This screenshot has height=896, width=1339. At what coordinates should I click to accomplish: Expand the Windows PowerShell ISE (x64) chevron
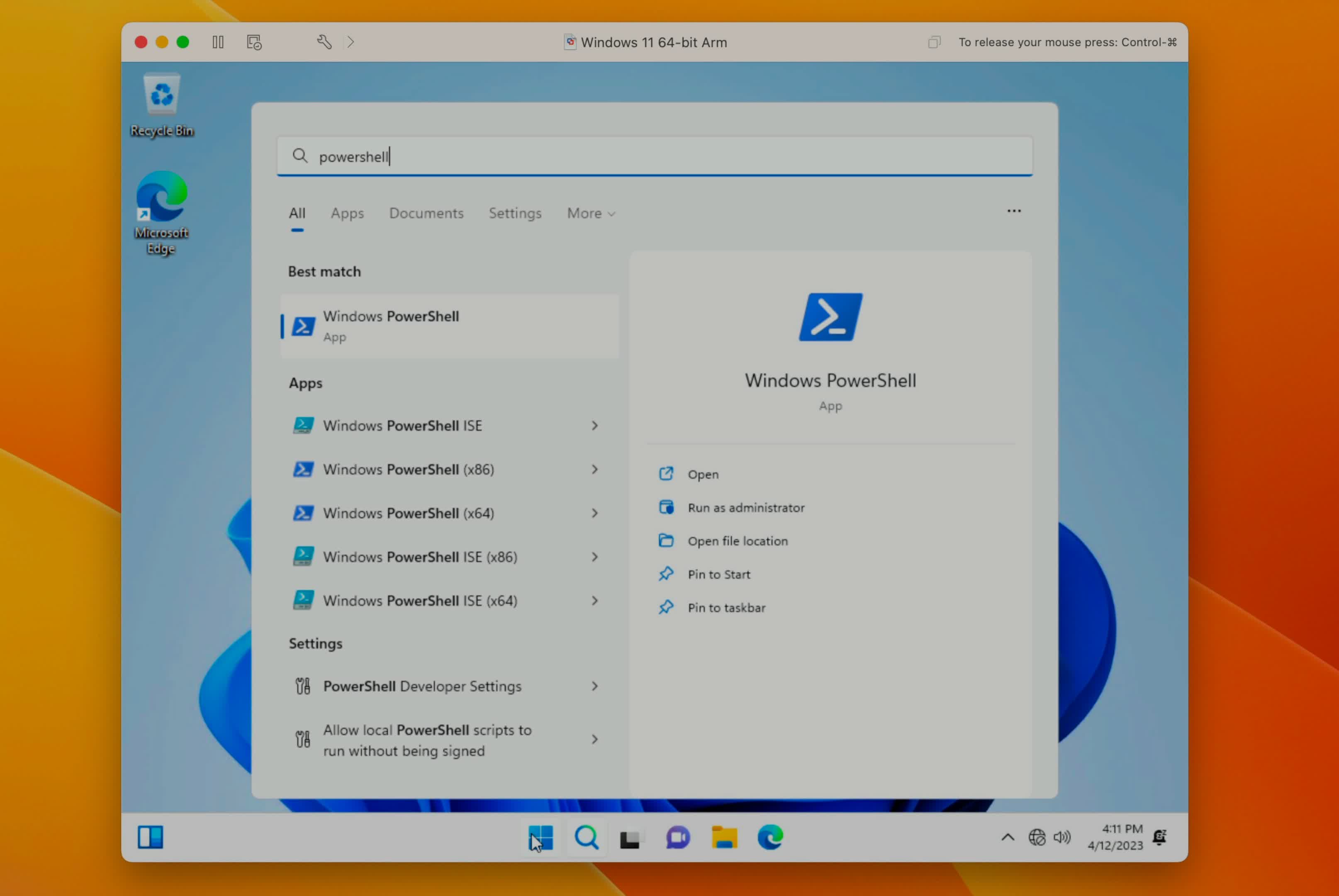coord(595,601)
